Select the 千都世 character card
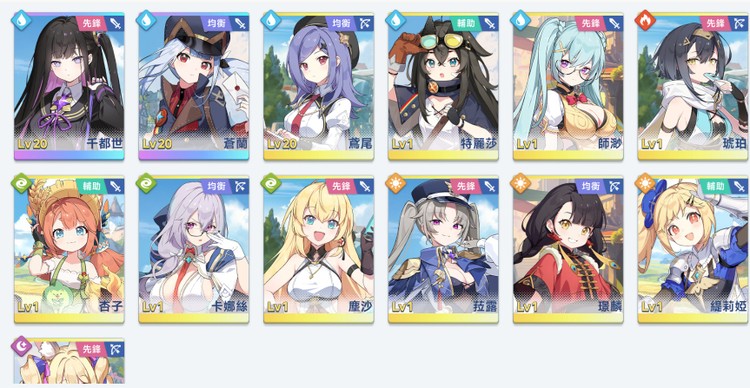Screen dimensions: 750x388 coord(69,86)
